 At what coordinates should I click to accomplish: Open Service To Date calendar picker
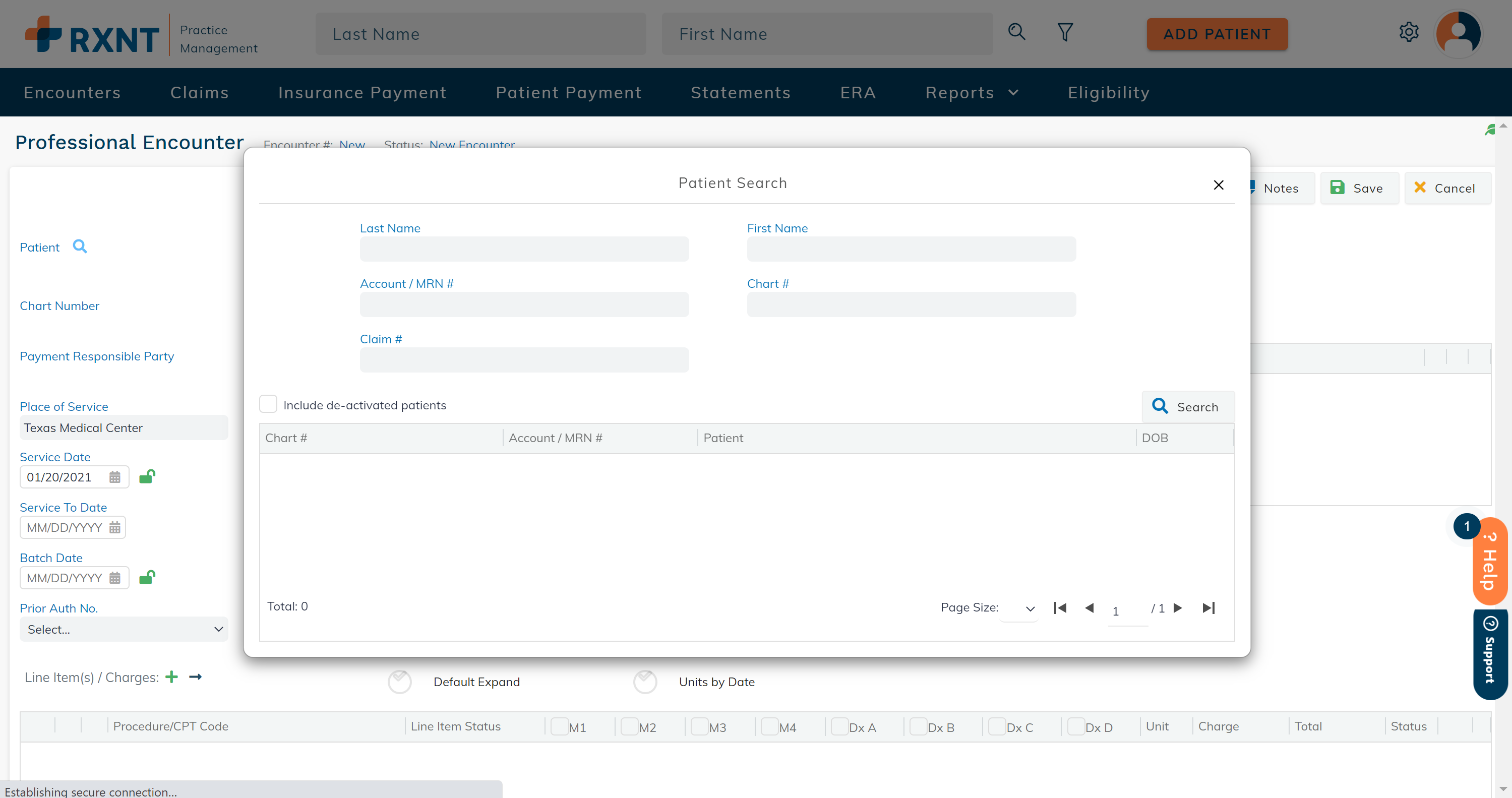click(115, 527)
